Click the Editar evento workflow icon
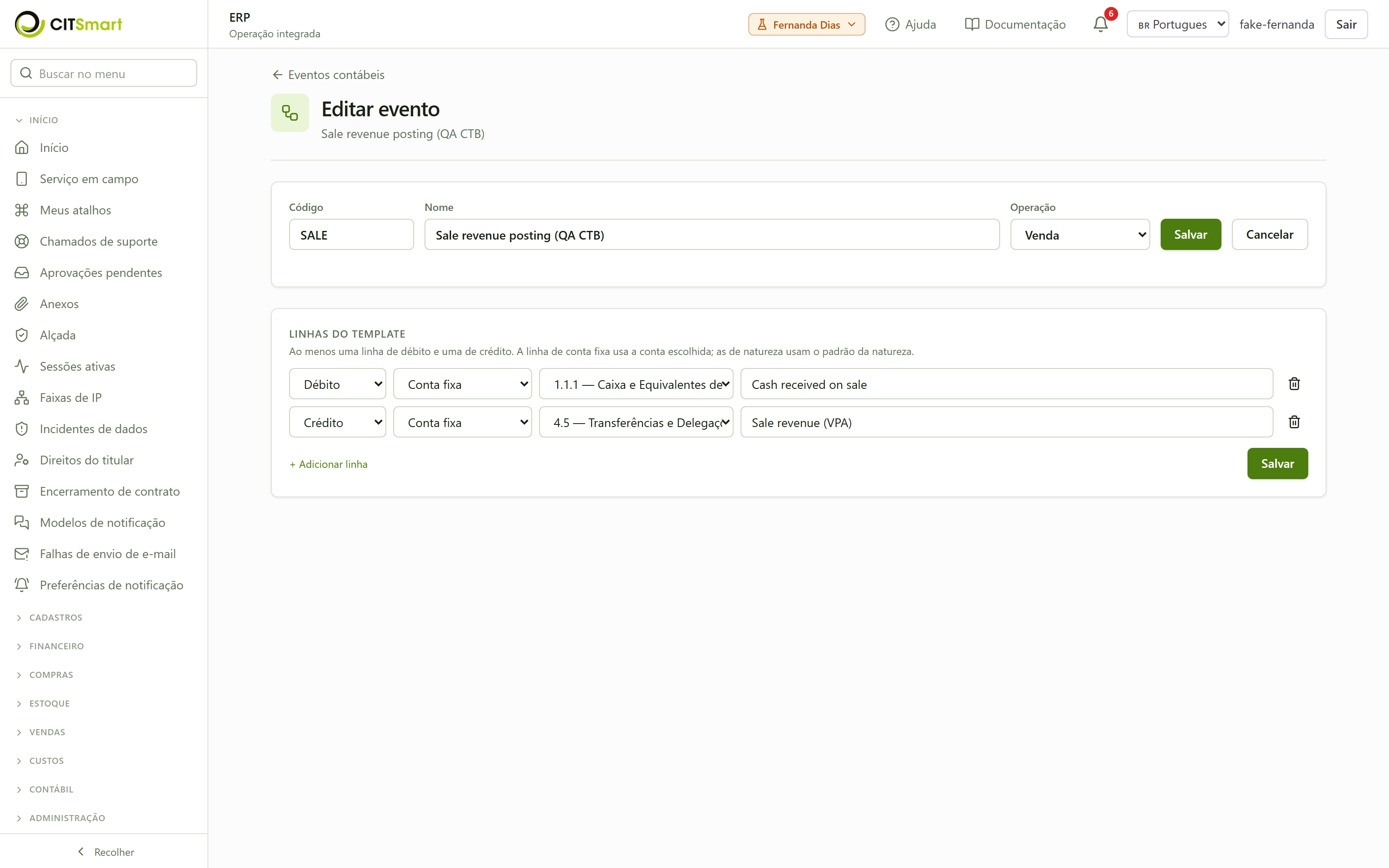1389x868 pixels. click(x=290, y=112)
